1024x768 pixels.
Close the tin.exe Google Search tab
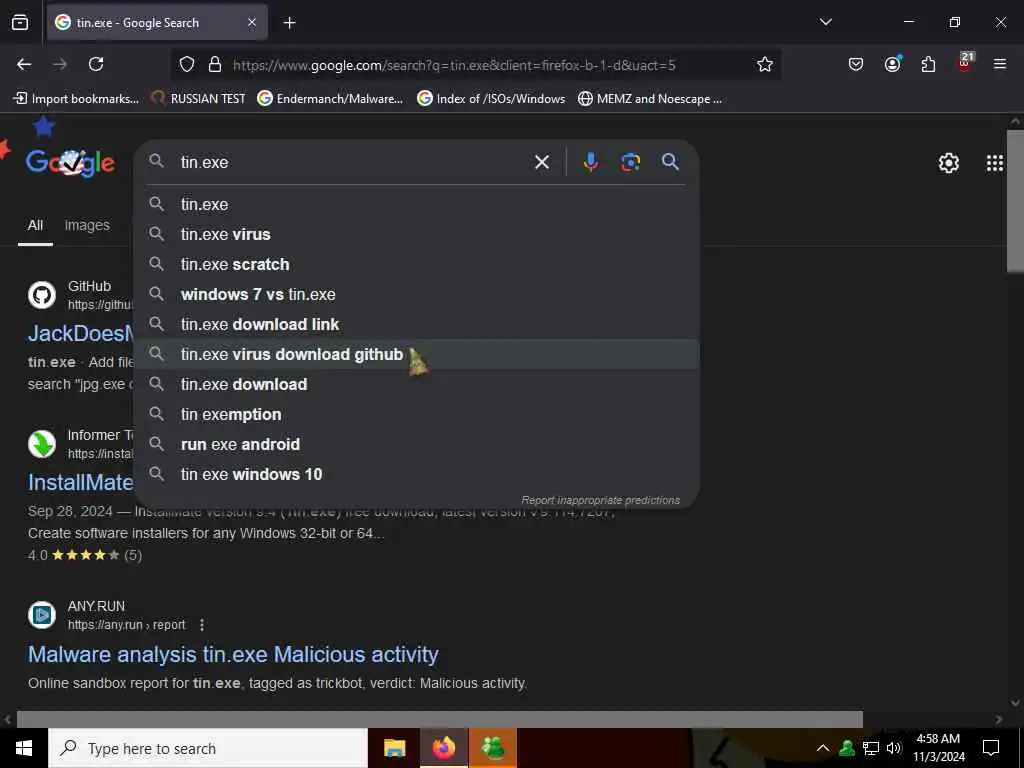252,22
